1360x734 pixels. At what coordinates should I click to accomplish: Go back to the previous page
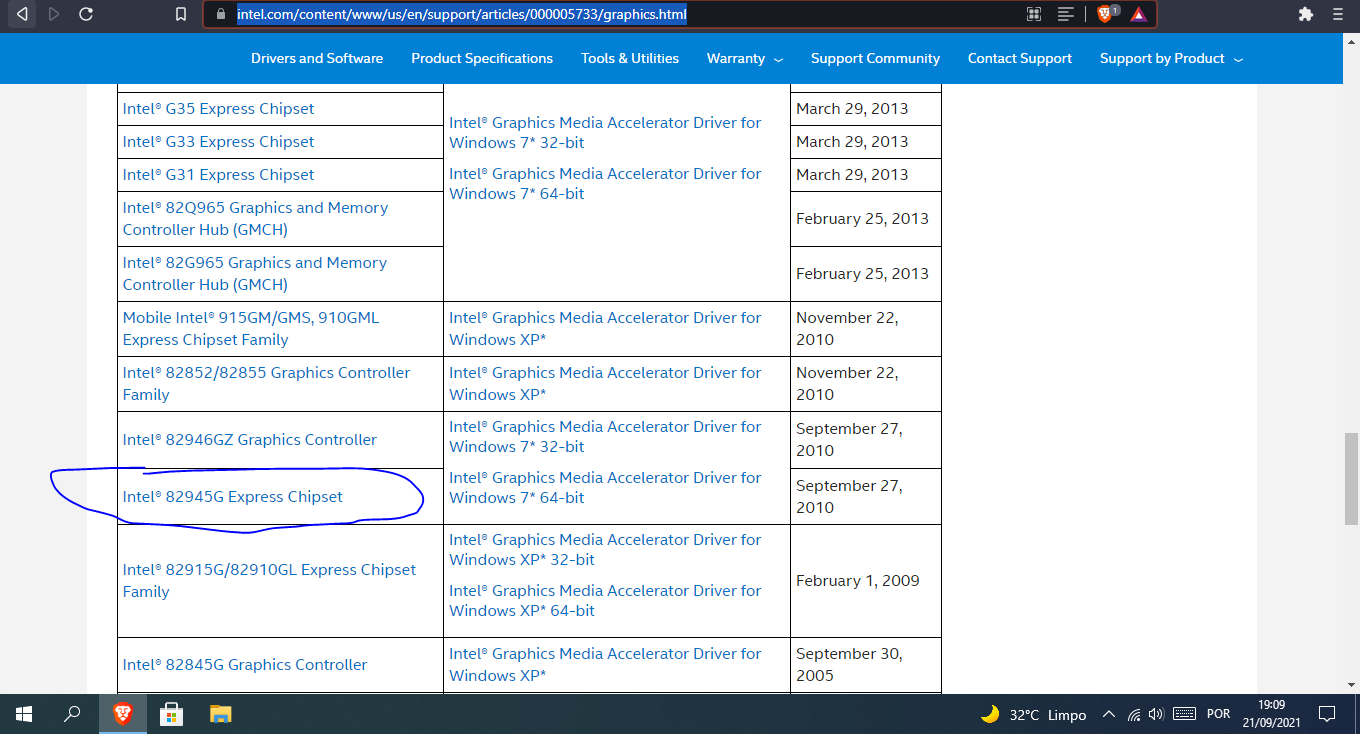point(22,14)
